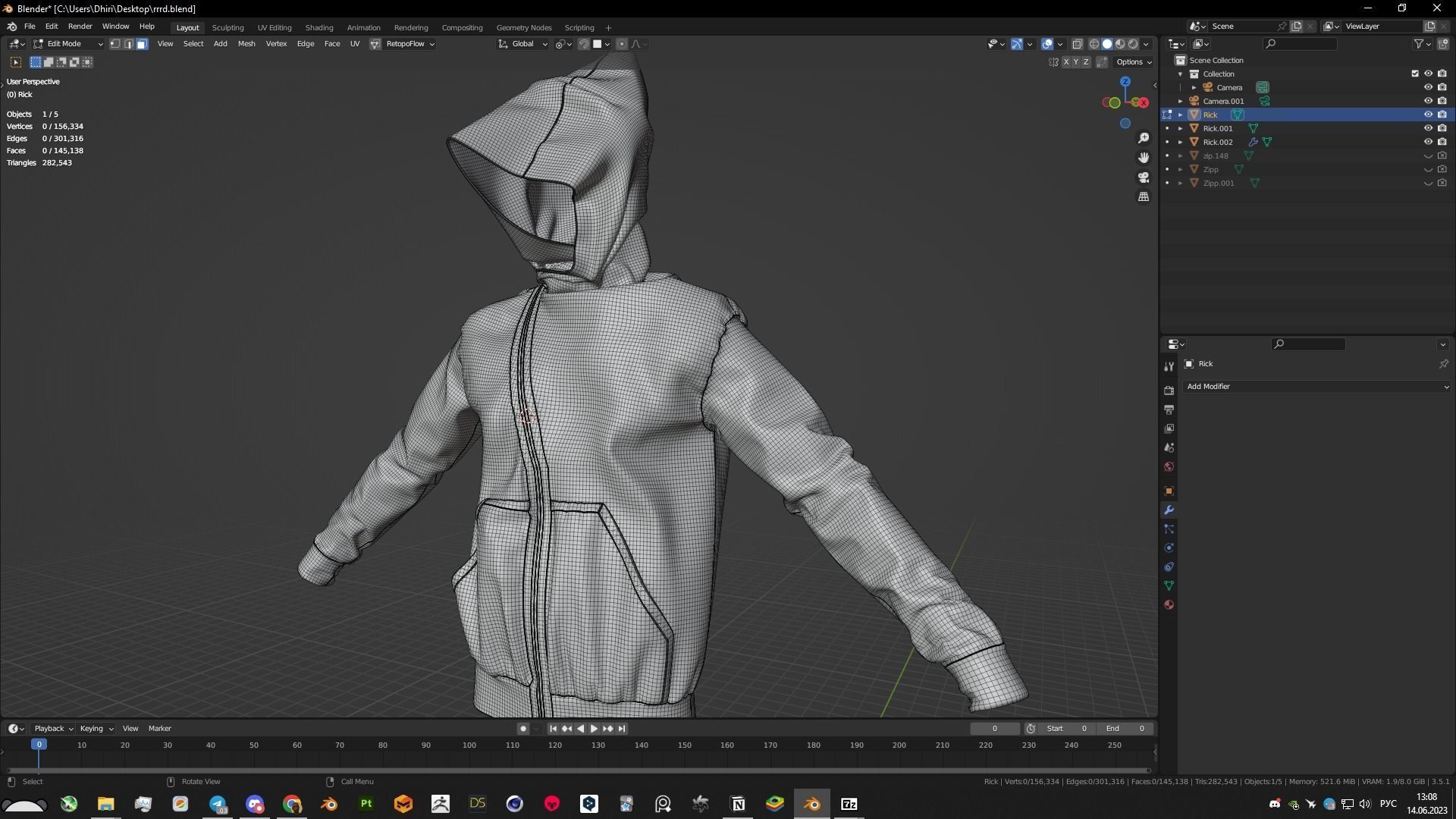Open the File menu
The width and height of the screenshot is (1456, 819).
(x=30, y=26)
